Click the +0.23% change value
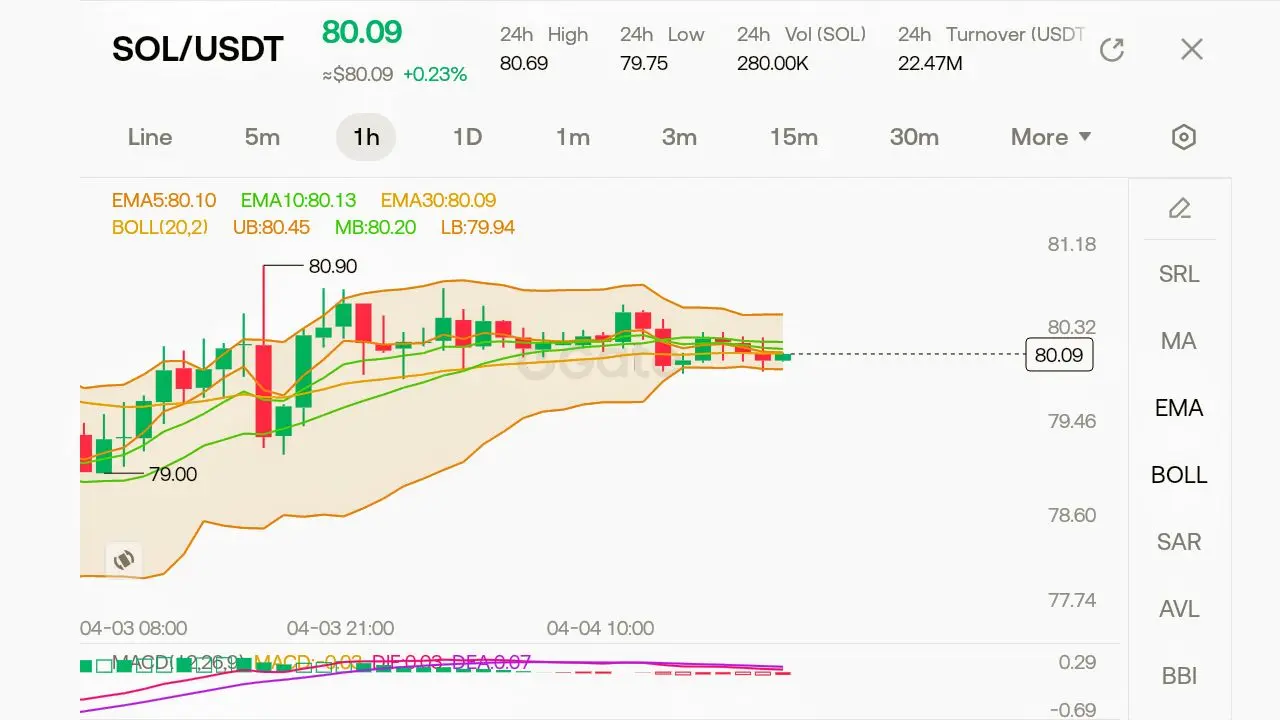Viewport: 1280px width, 720px height. pos(435,74)
